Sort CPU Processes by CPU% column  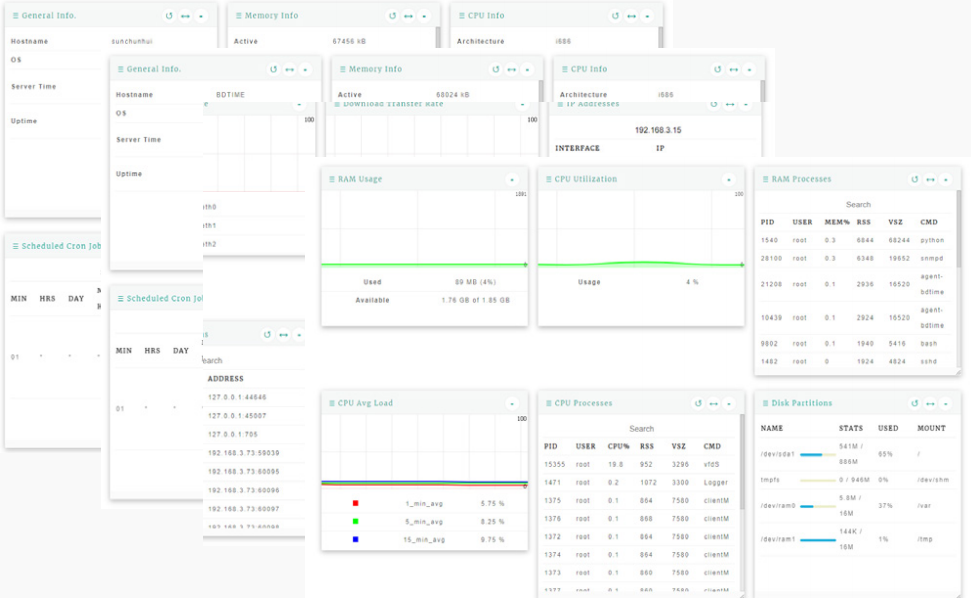coord(619,446)
